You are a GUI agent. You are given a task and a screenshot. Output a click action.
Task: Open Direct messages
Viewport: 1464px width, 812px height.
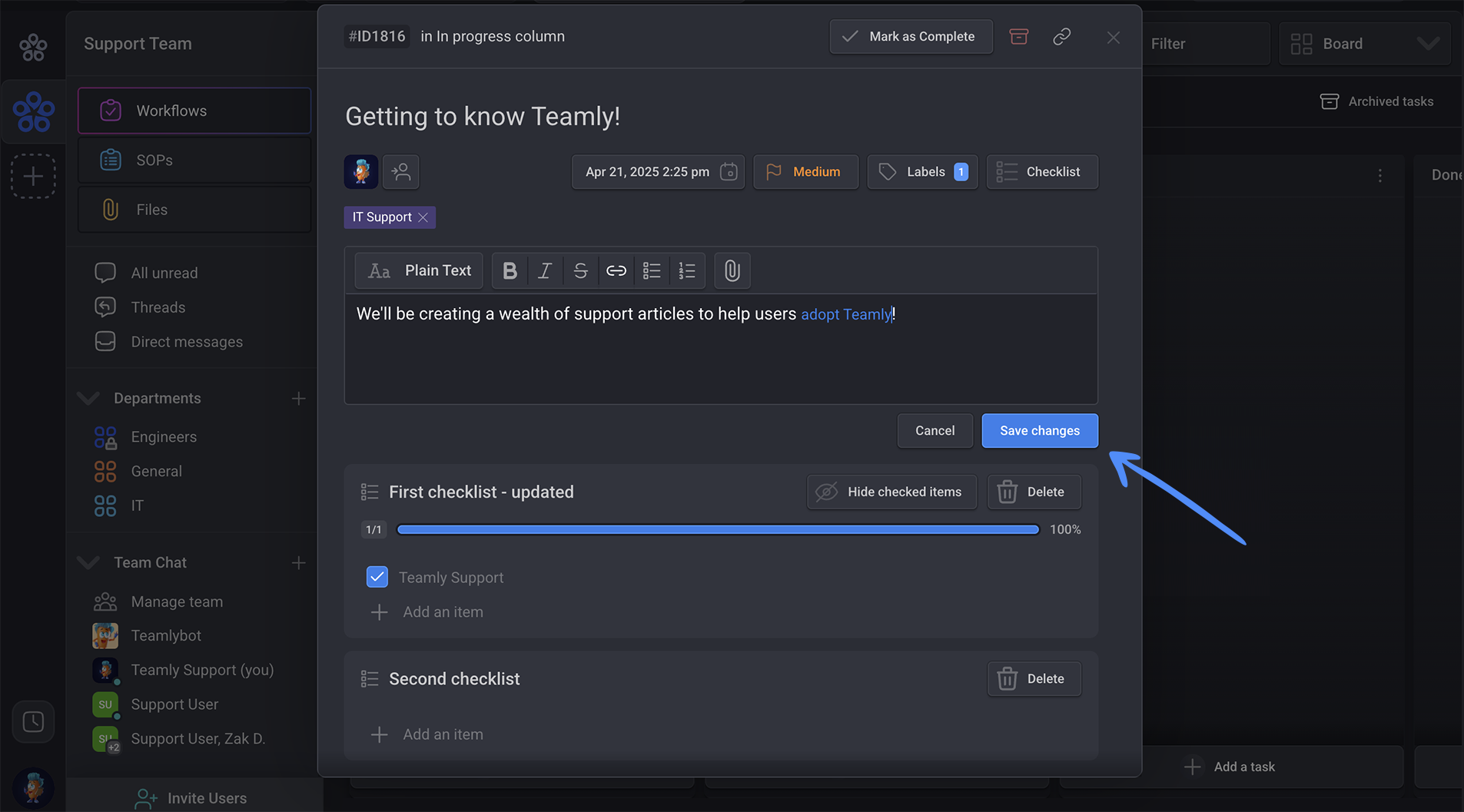[187, 342]
